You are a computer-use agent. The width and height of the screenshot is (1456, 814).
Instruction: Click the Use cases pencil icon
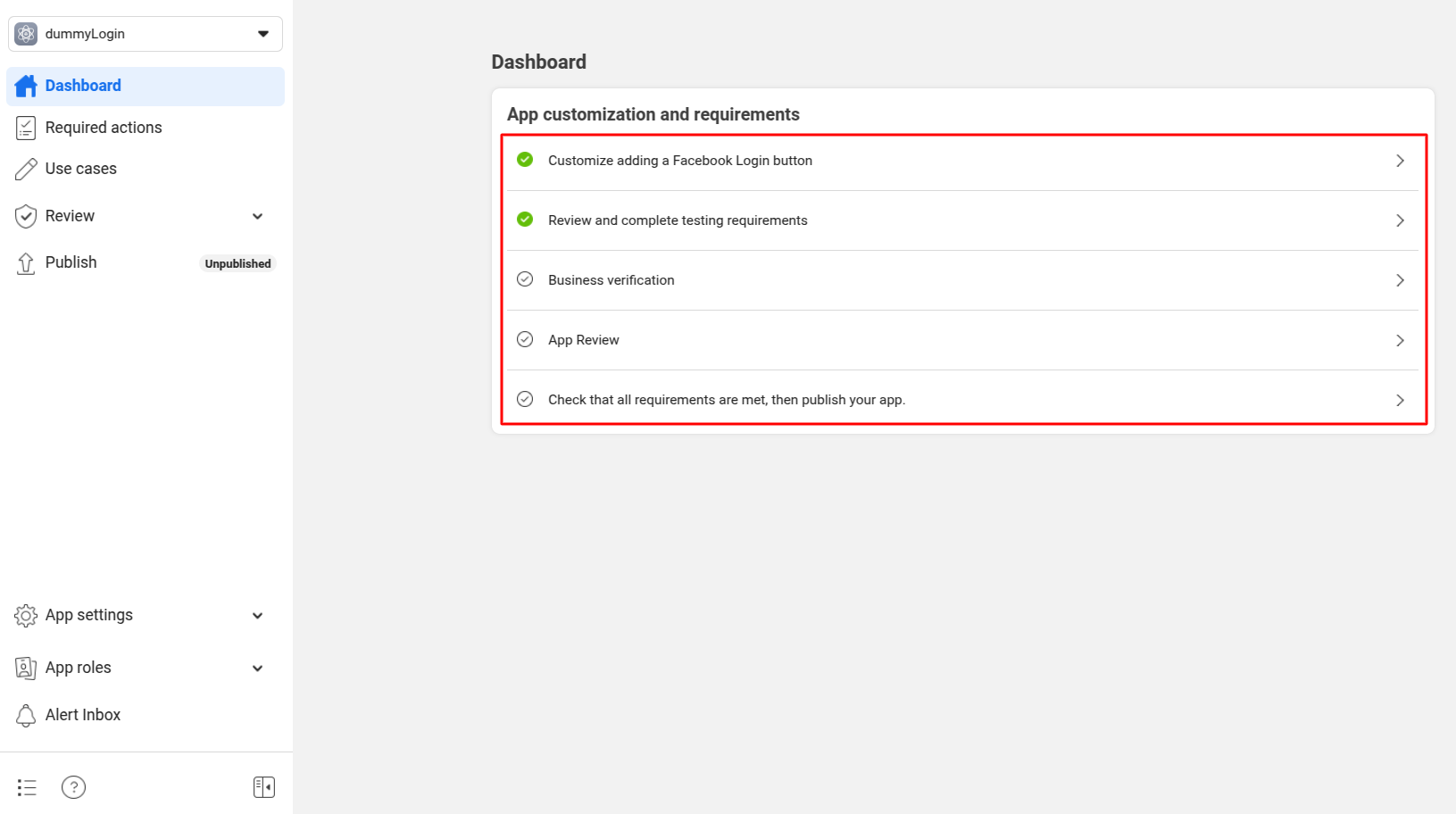(x=26, y=169)
